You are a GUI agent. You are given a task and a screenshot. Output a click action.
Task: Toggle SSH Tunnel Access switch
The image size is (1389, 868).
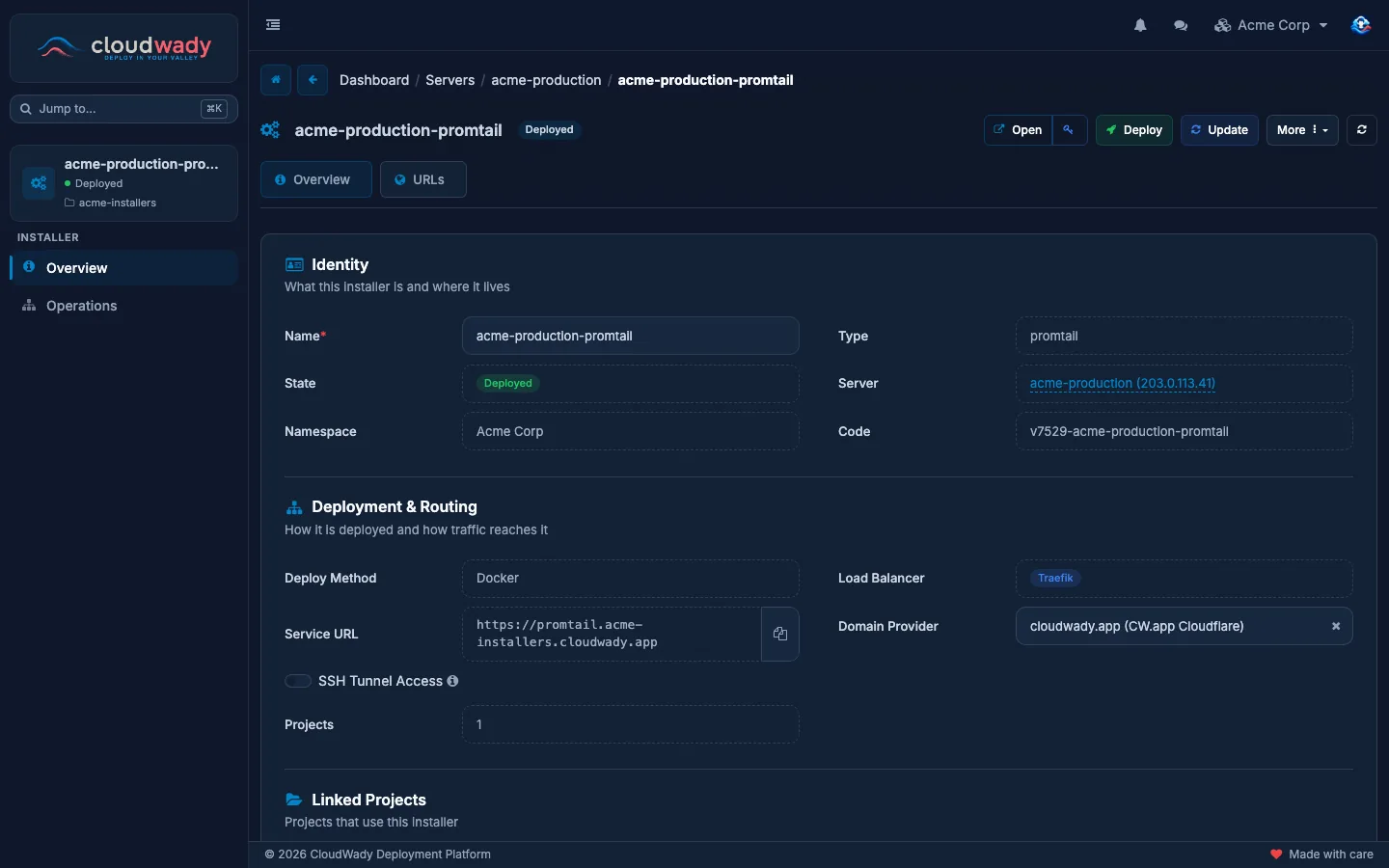click(298, 681)
